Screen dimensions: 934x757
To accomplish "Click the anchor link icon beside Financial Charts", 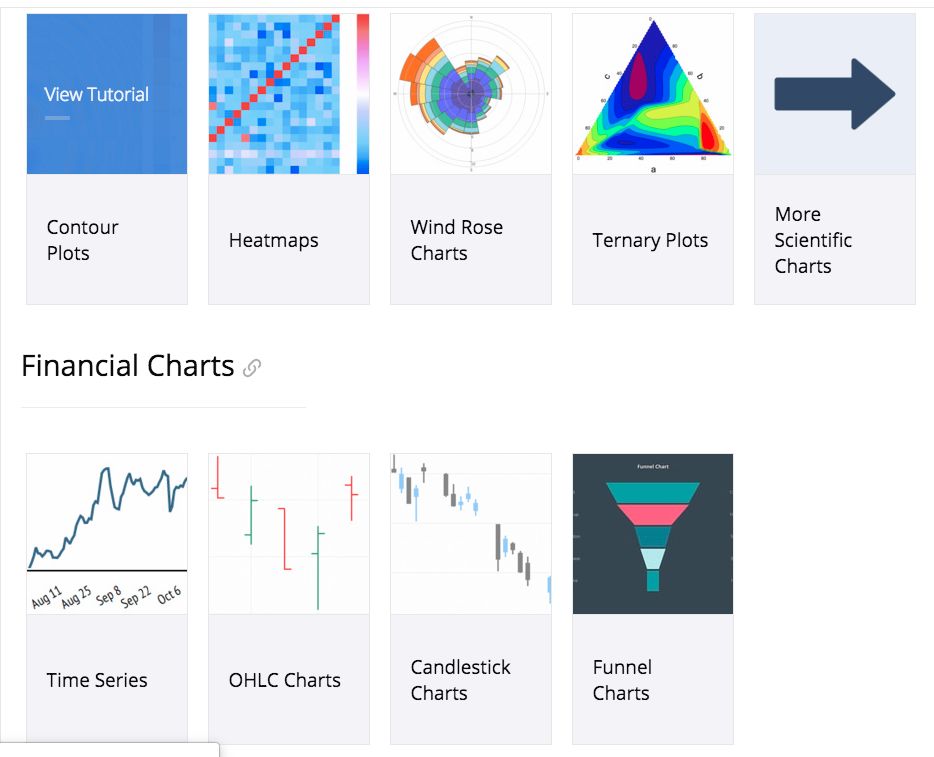I will coord(252,368).
